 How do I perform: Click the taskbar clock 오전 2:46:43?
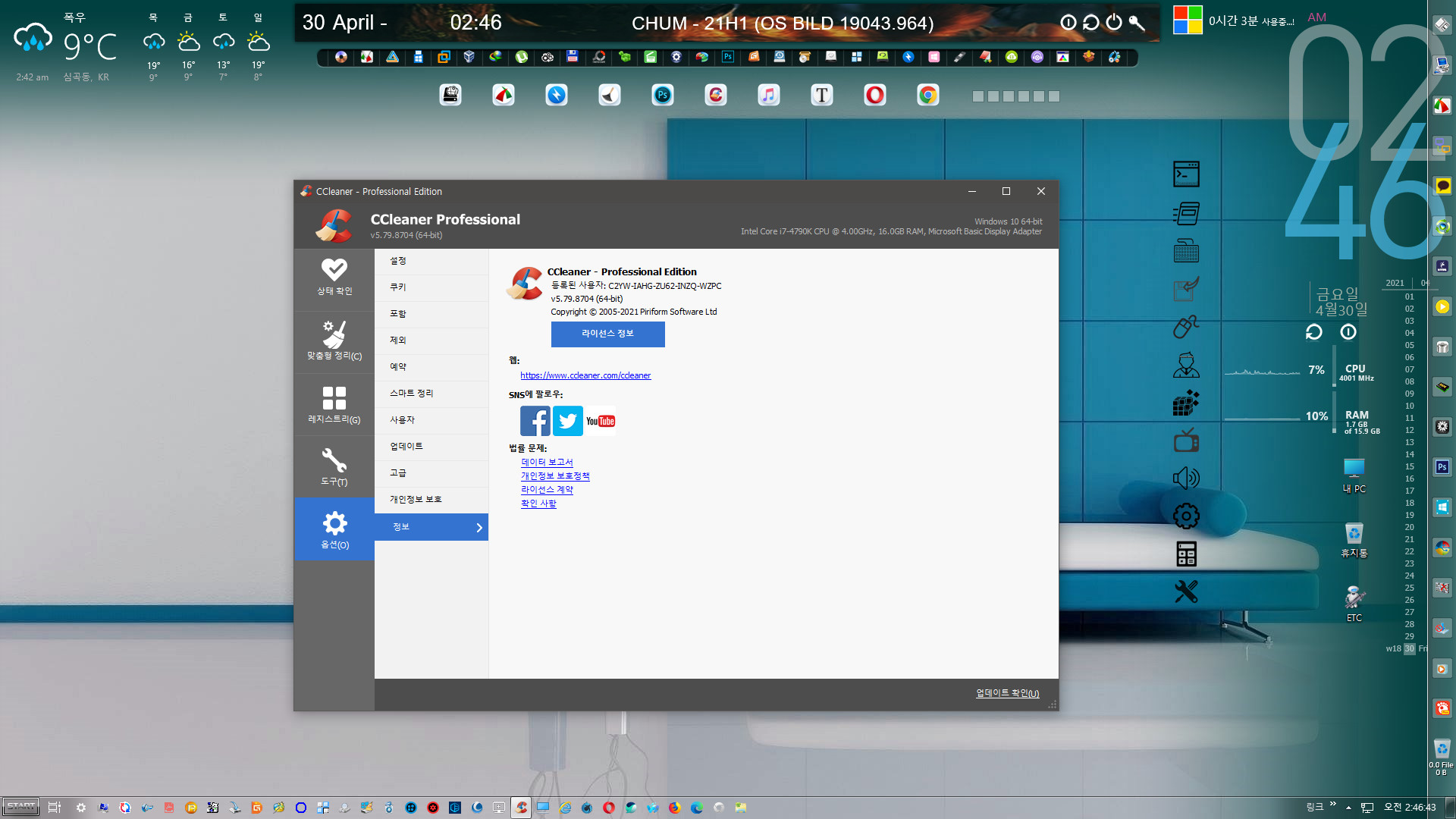[1410, 808]
